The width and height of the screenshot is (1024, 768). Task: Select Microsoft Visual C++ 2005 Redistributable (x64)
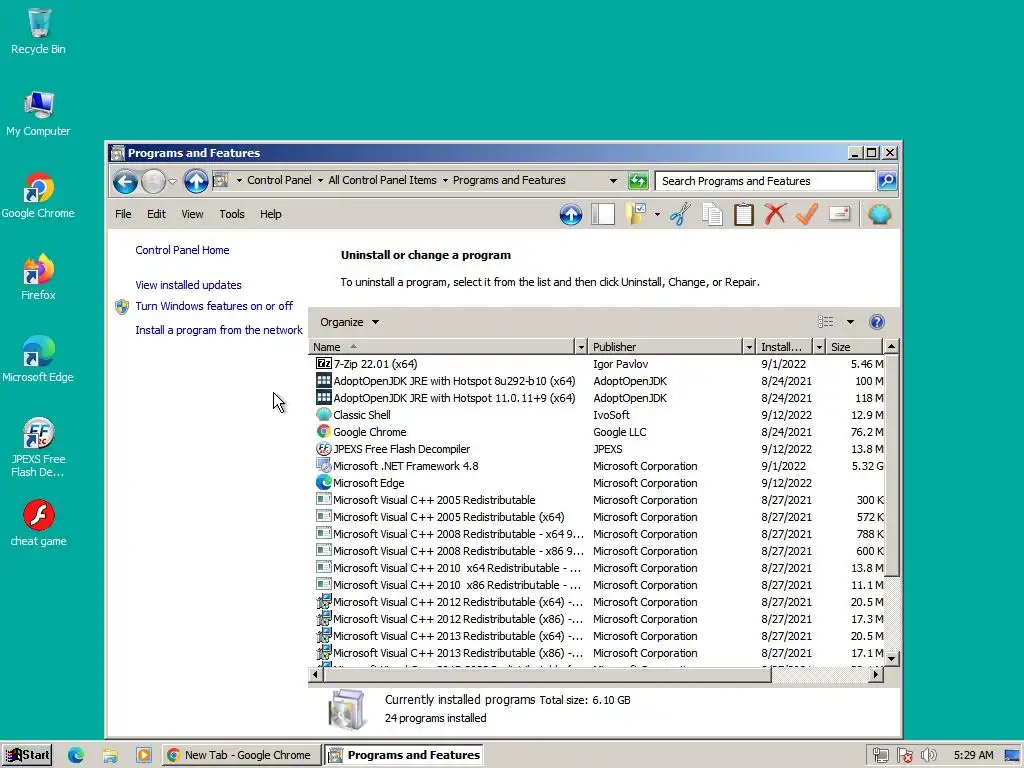[x=596, y=517]
